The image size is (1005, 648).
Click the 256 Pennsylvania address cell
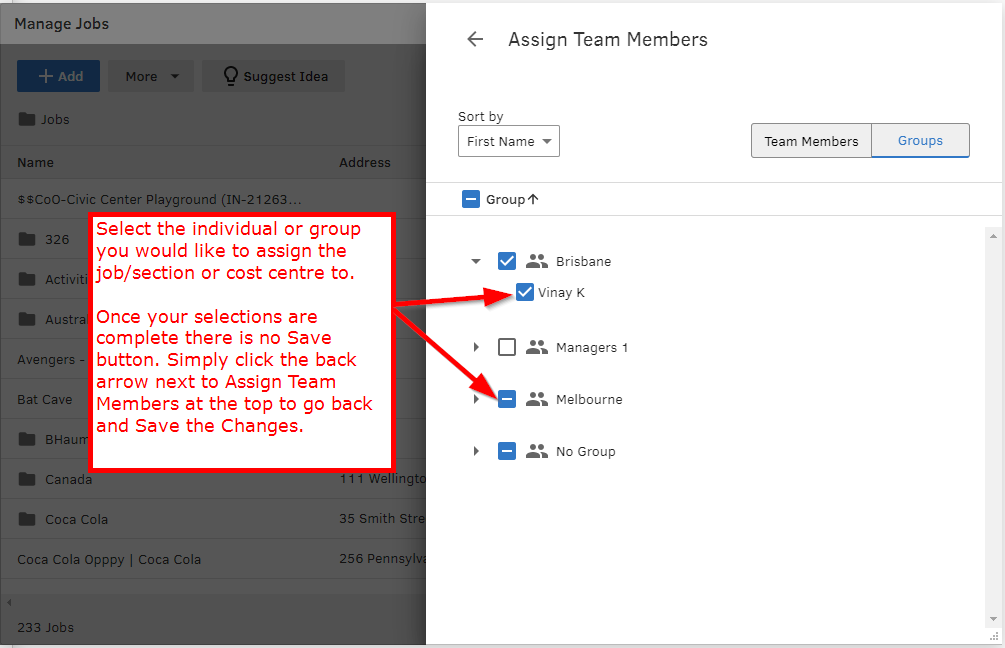pyautogui.click(x=382, y=559)
